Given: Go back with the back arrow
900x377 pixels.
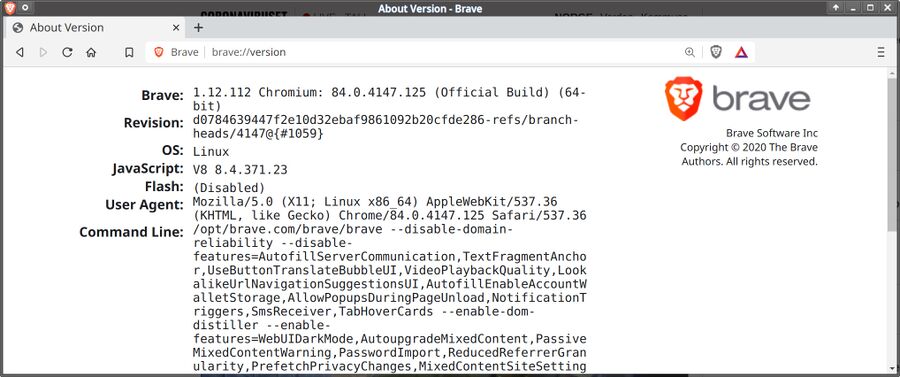Looking at the screenshot, I should tap(20, 52).
